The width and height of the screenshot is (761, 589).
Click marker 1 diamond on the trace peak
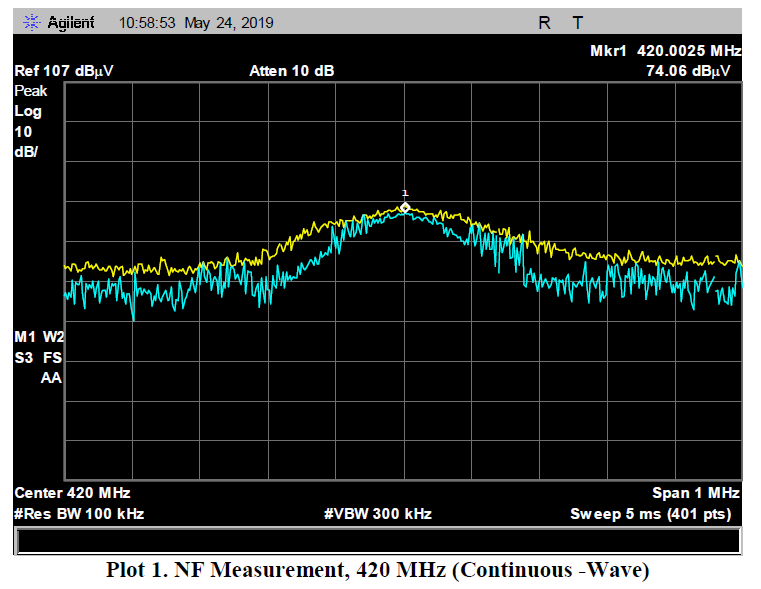(405, 208)
